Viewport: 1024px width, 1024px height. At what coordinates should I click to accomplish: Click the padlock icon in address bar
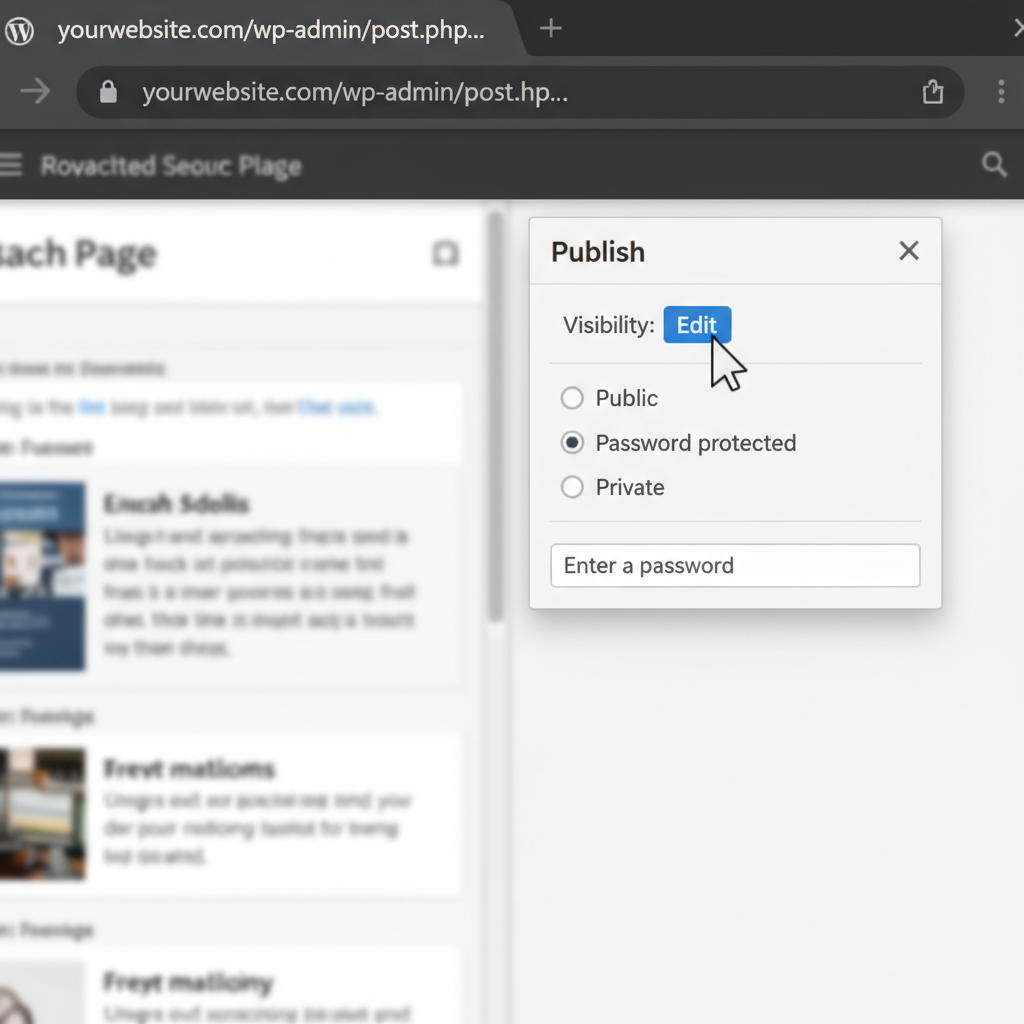(x=108, y=93)
